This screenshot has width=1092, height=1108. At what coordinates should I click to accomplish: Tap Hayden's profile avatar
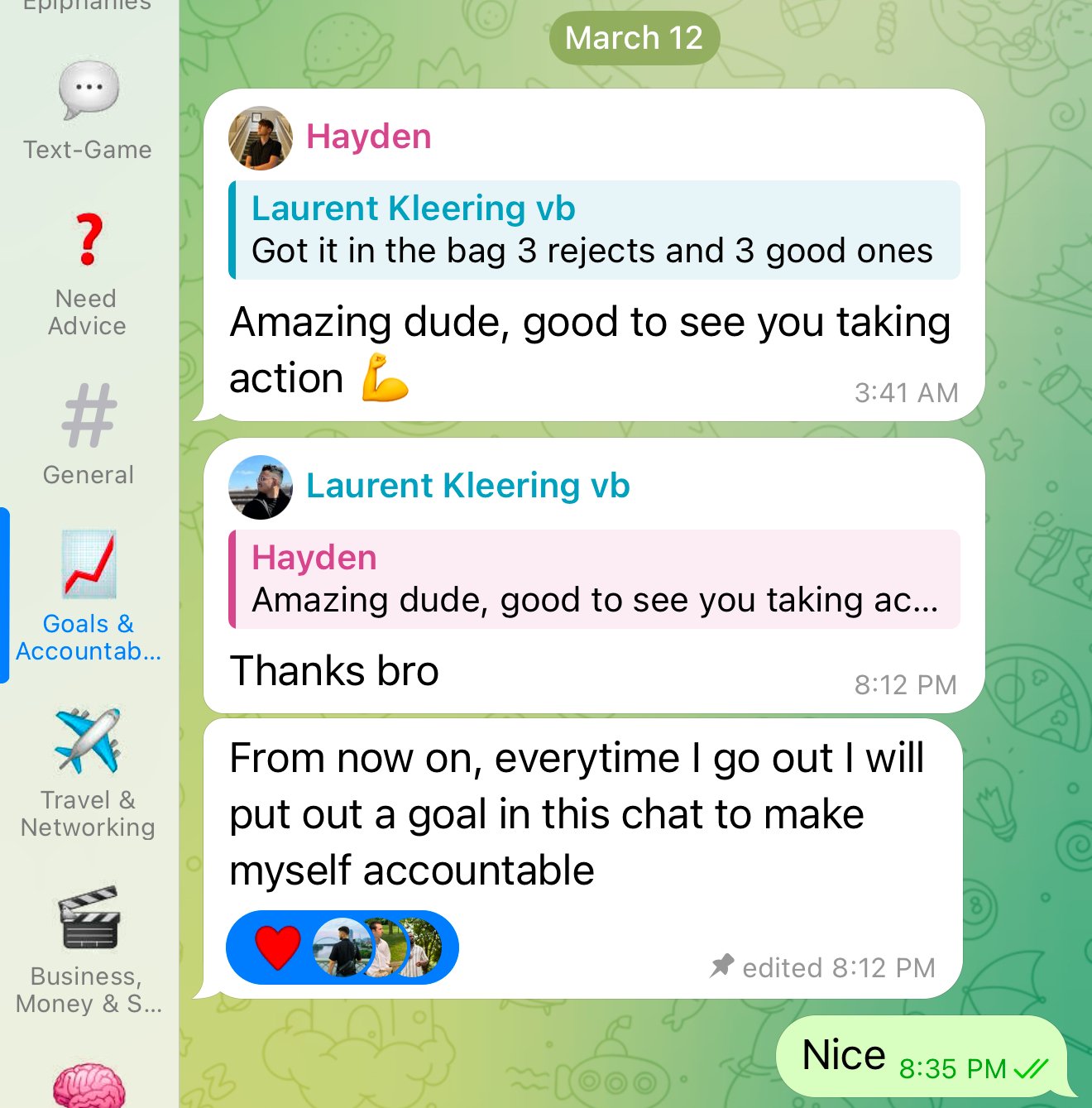pos(260,138)
